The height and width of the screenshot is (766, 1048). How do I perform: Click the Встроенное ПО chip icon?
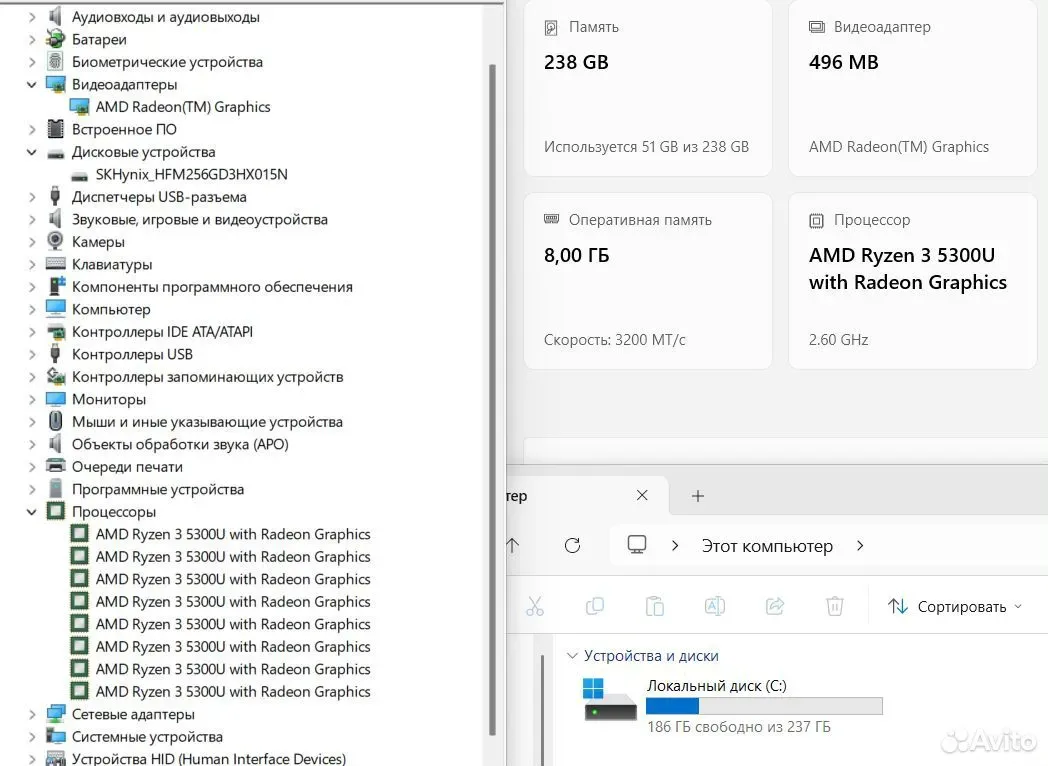coord(55,129)
